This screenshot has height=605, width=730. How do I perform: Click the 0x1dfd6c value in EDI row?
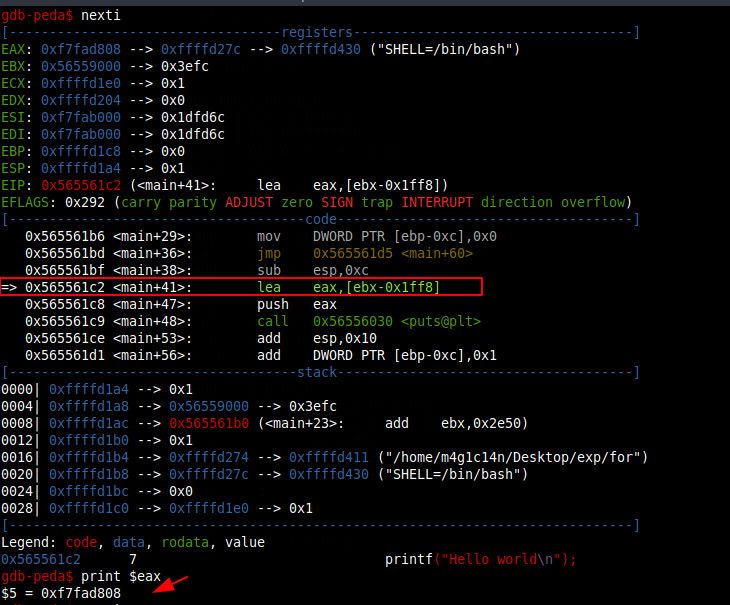[193, 134]
